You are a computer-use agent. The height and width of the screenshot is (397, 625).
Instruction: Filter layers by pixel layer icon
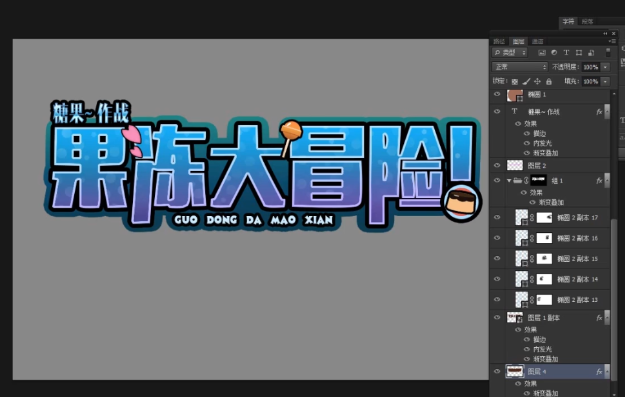click(x=542, y=53)
